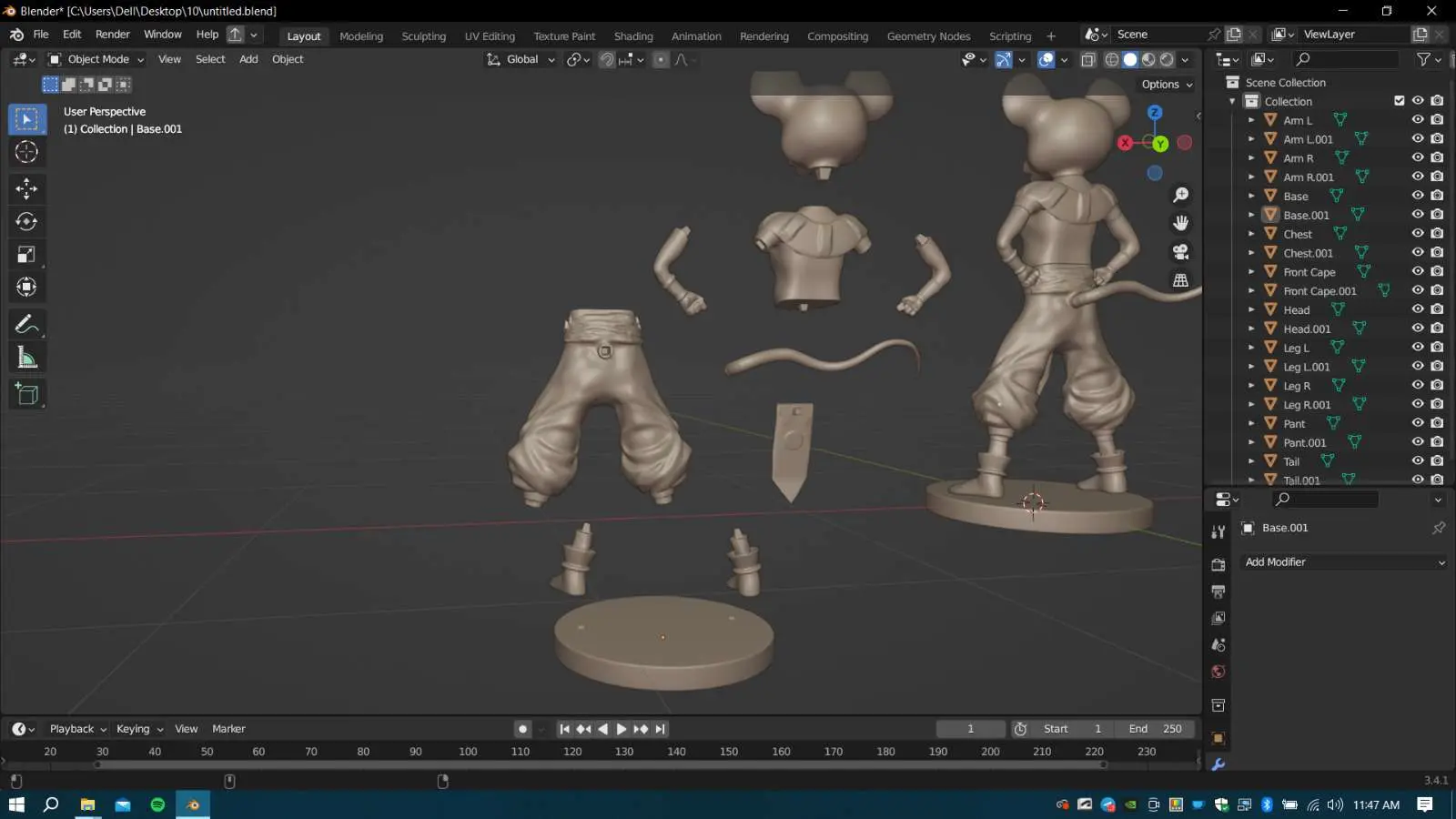Viewport: 1456px width, 819px height.
Task: Click the outliner search field
Action: click(1346, 59)
